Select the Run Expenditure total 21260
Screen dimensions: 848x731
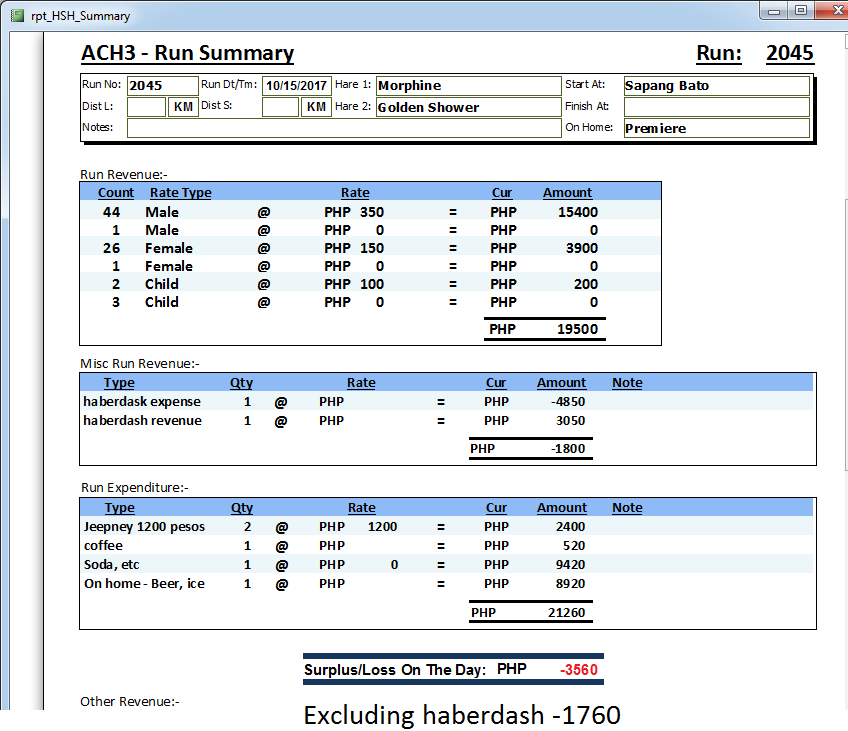point(564,613)
